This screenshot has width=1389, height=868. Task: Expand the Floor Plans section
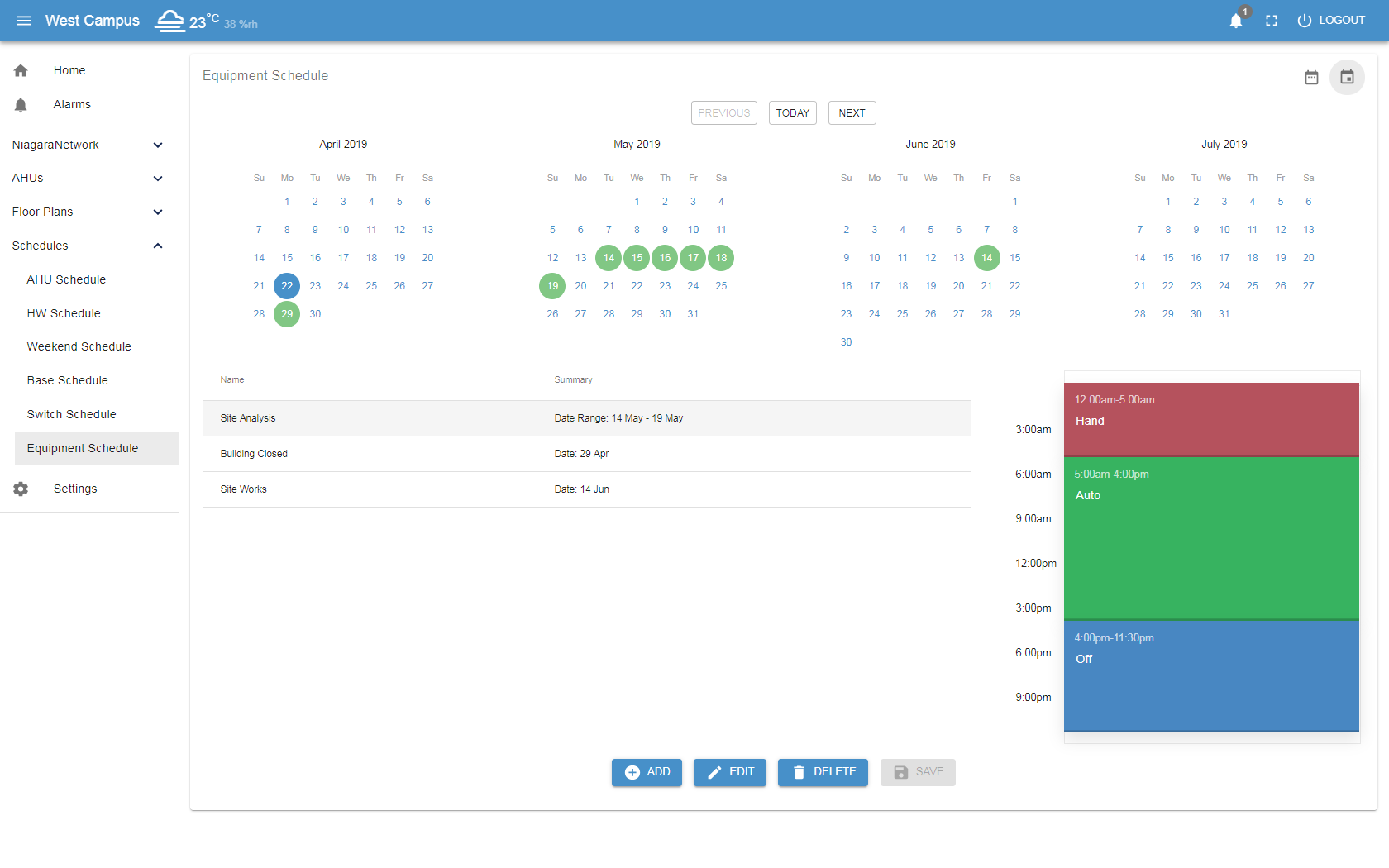coord(89,212)
